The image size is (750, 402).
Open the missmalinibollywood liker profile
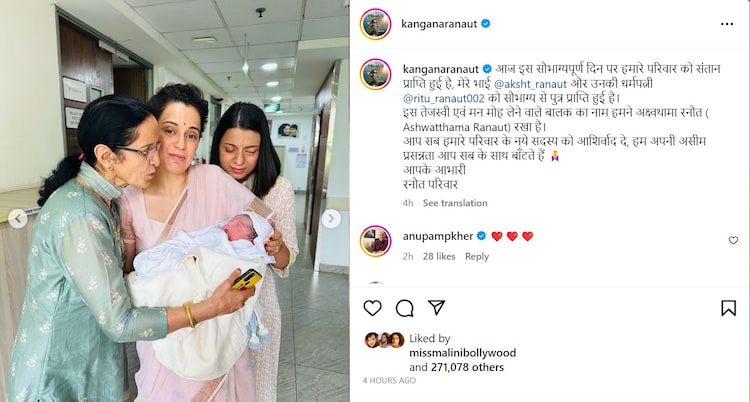click(x=463, y=353)
